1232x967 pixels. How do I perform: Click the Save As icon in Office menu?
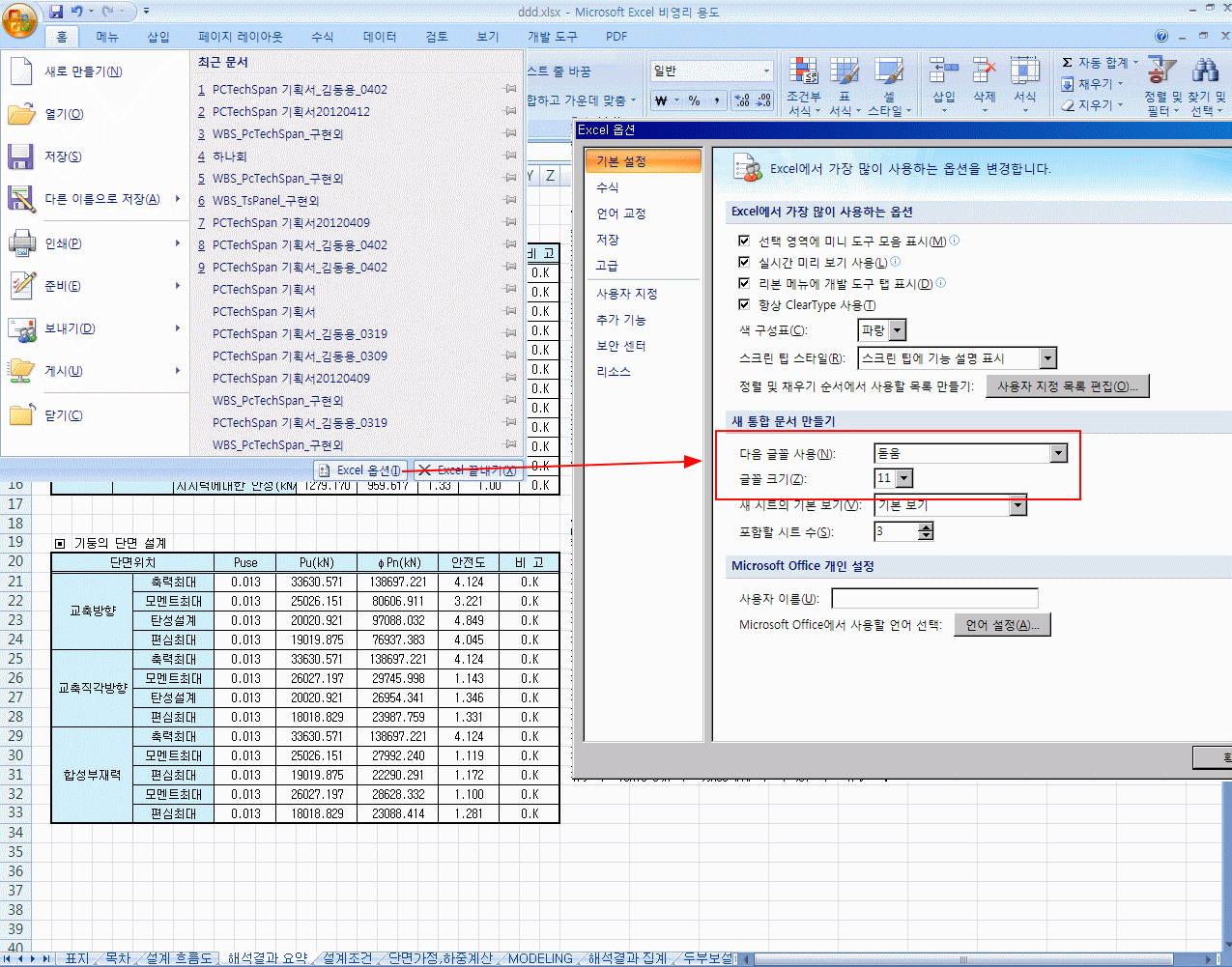(x=21, y=199)
